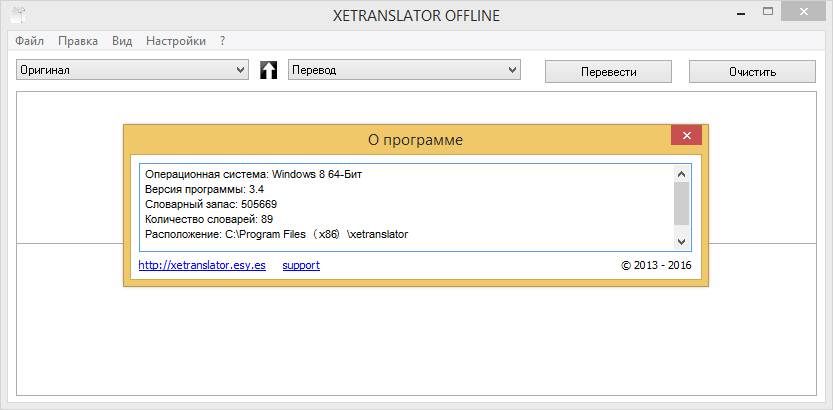Open the Вид menu
This screenshot has width=833, height=410.
pyautogui.click(x=122, y=41)
